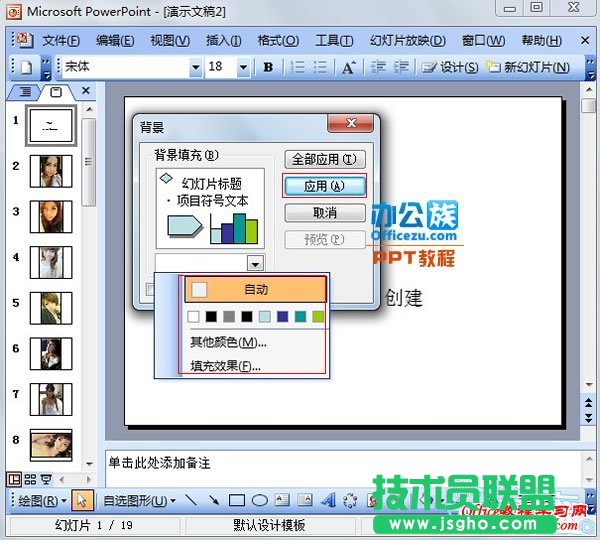
Task: Select the Arrow drawing tool
Action: pyautogui.click(x=214, y=500)
